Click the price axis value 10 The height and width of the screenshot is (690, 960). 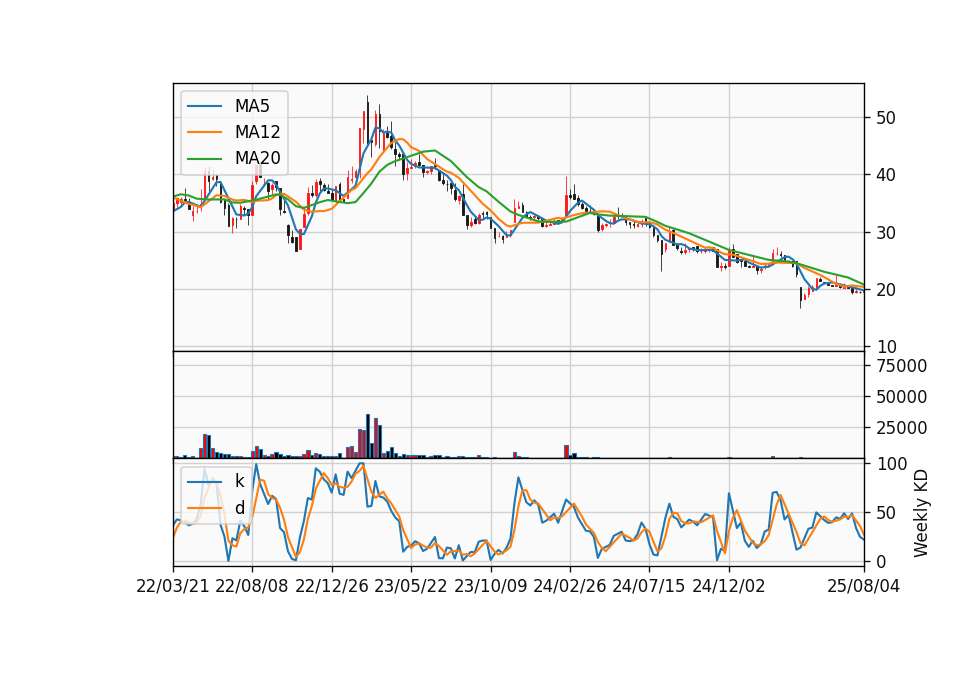click(886, 347)
